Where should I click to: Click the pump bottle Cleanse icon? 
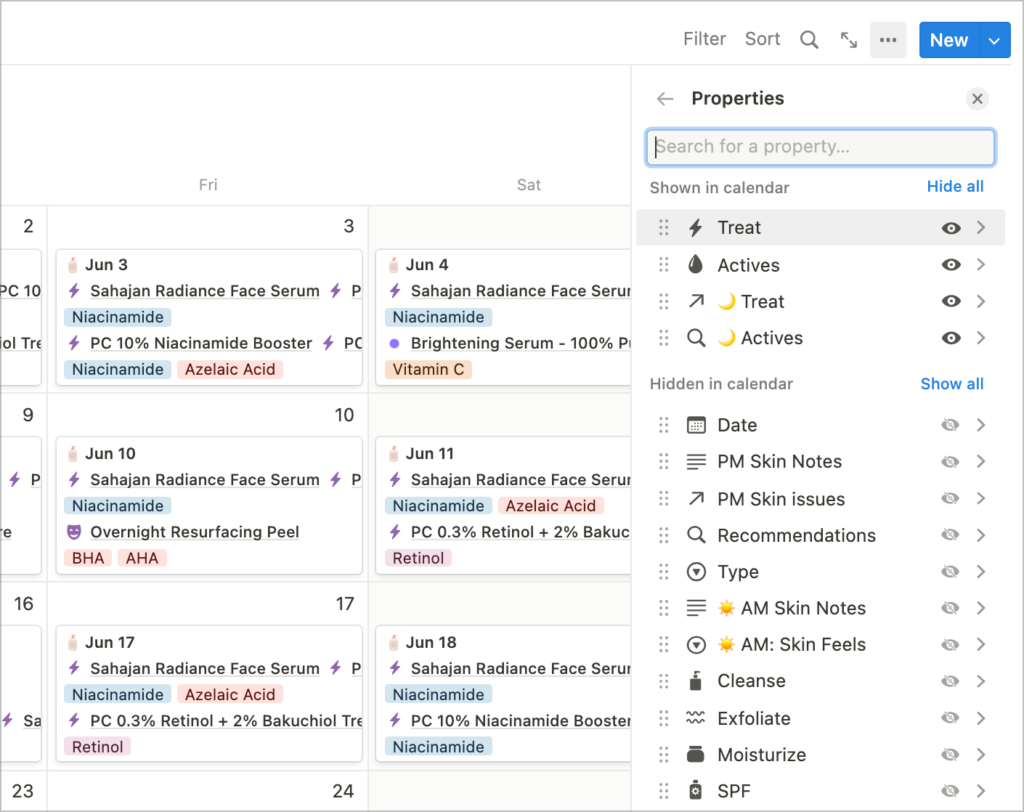(696, 681)
